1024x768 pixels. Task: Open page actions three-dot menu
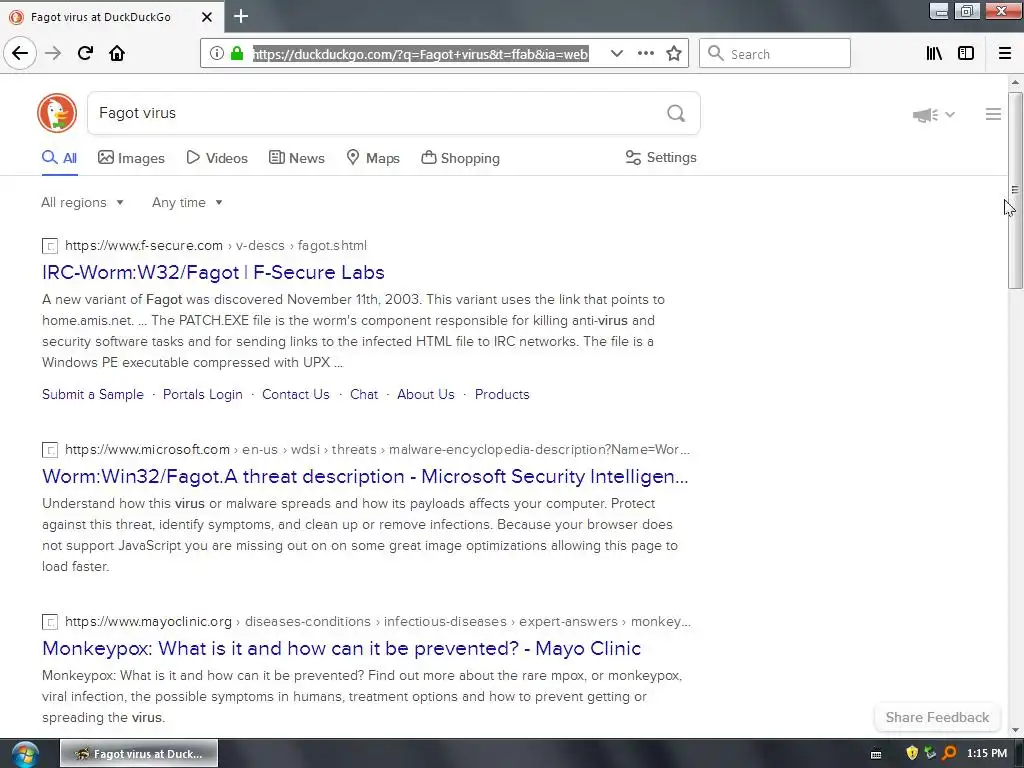(x=645, y=54)
